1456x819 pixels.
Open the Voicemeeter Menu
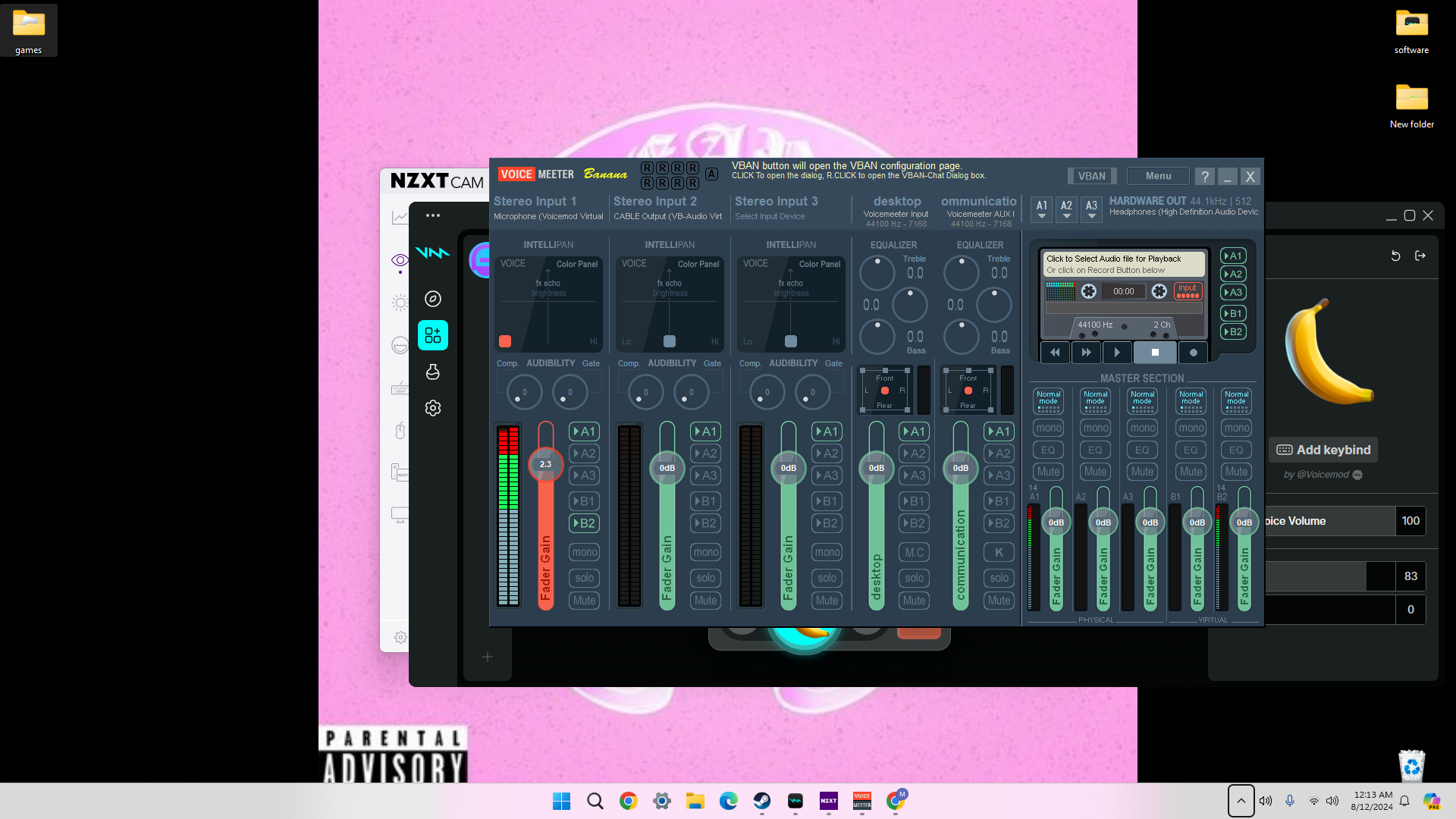point(1158,176)
